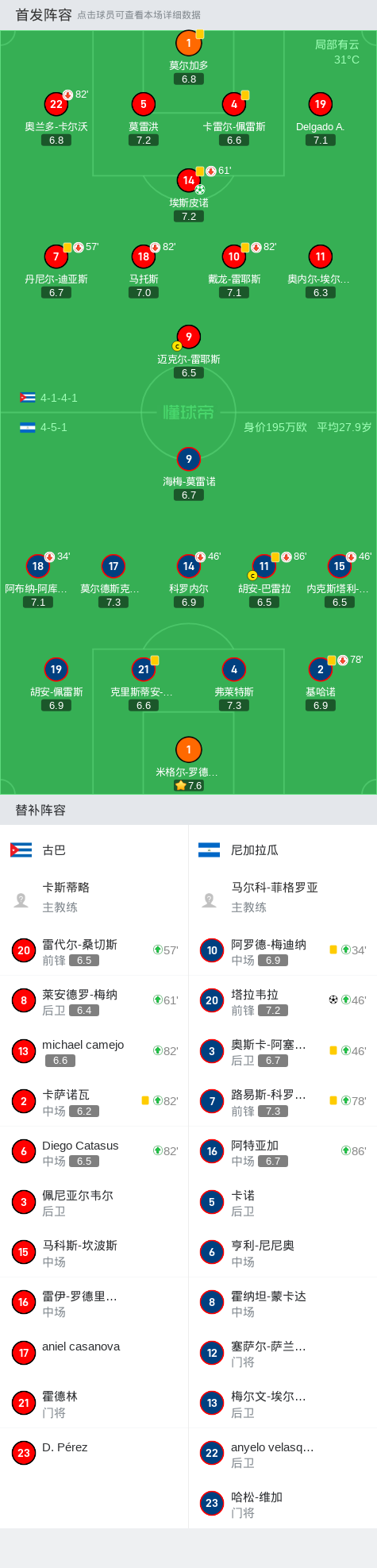This screenshot has height=1568, width=377.
Task: Select substitute 路易斯-科罗 number 7
Action: click(x=212, y=1101)
